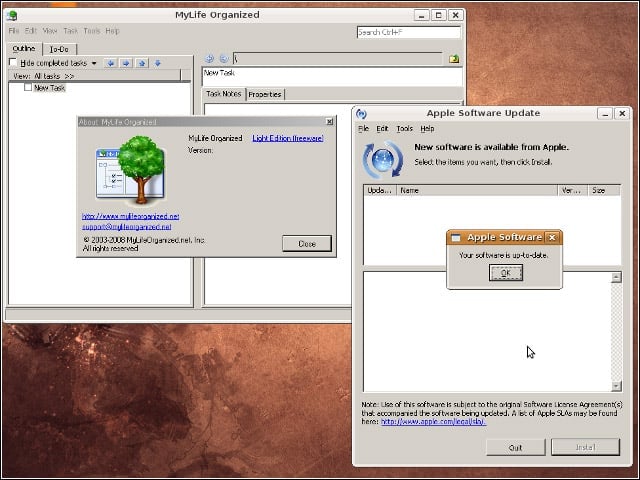Click the Install button
Screen dimensions: 640x480
pyautogui.click(x=585, y=447)
